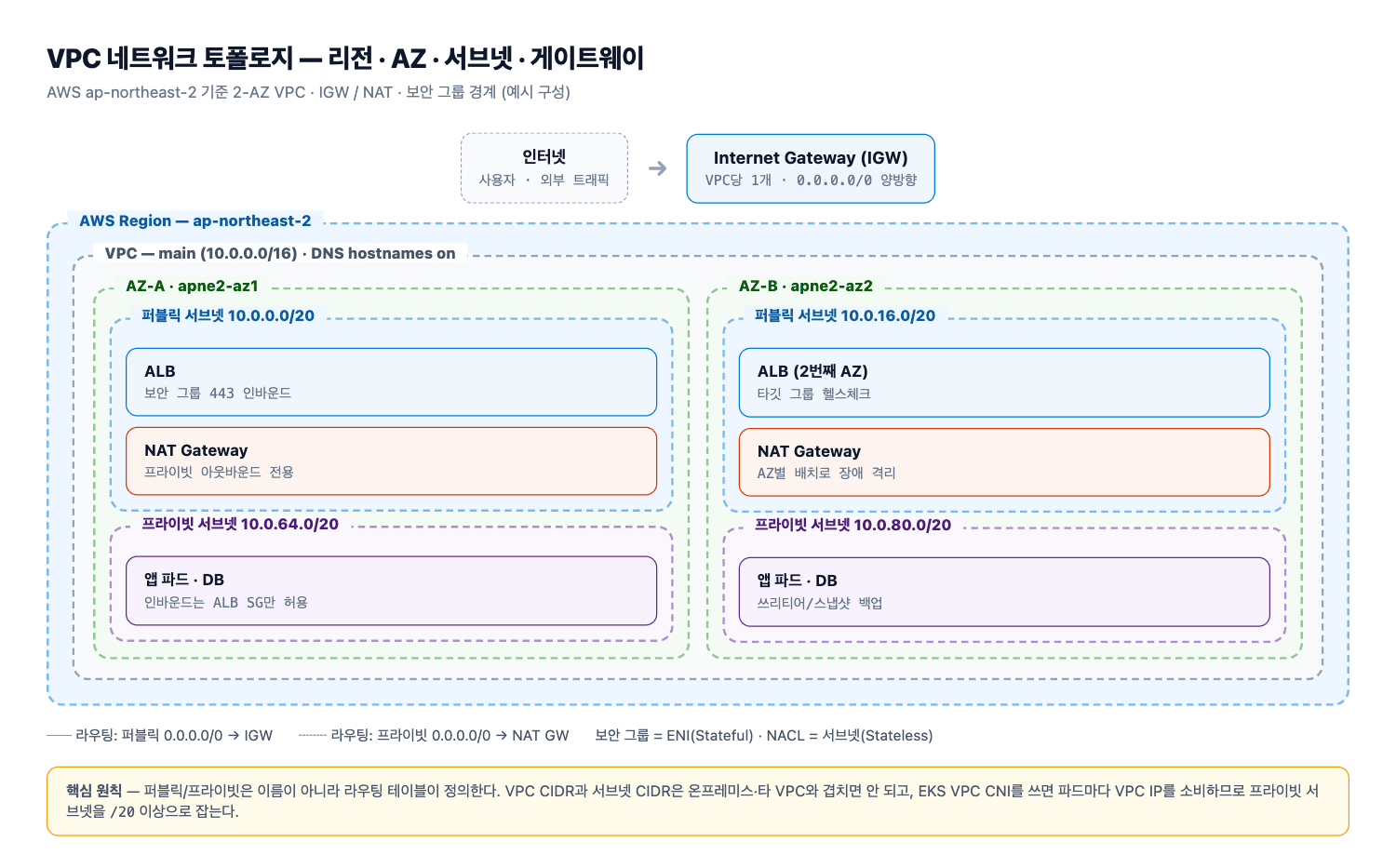Click the 'AZ-B · apne2-az2' label
The image size is (1396, 868).
pos(806,286)
